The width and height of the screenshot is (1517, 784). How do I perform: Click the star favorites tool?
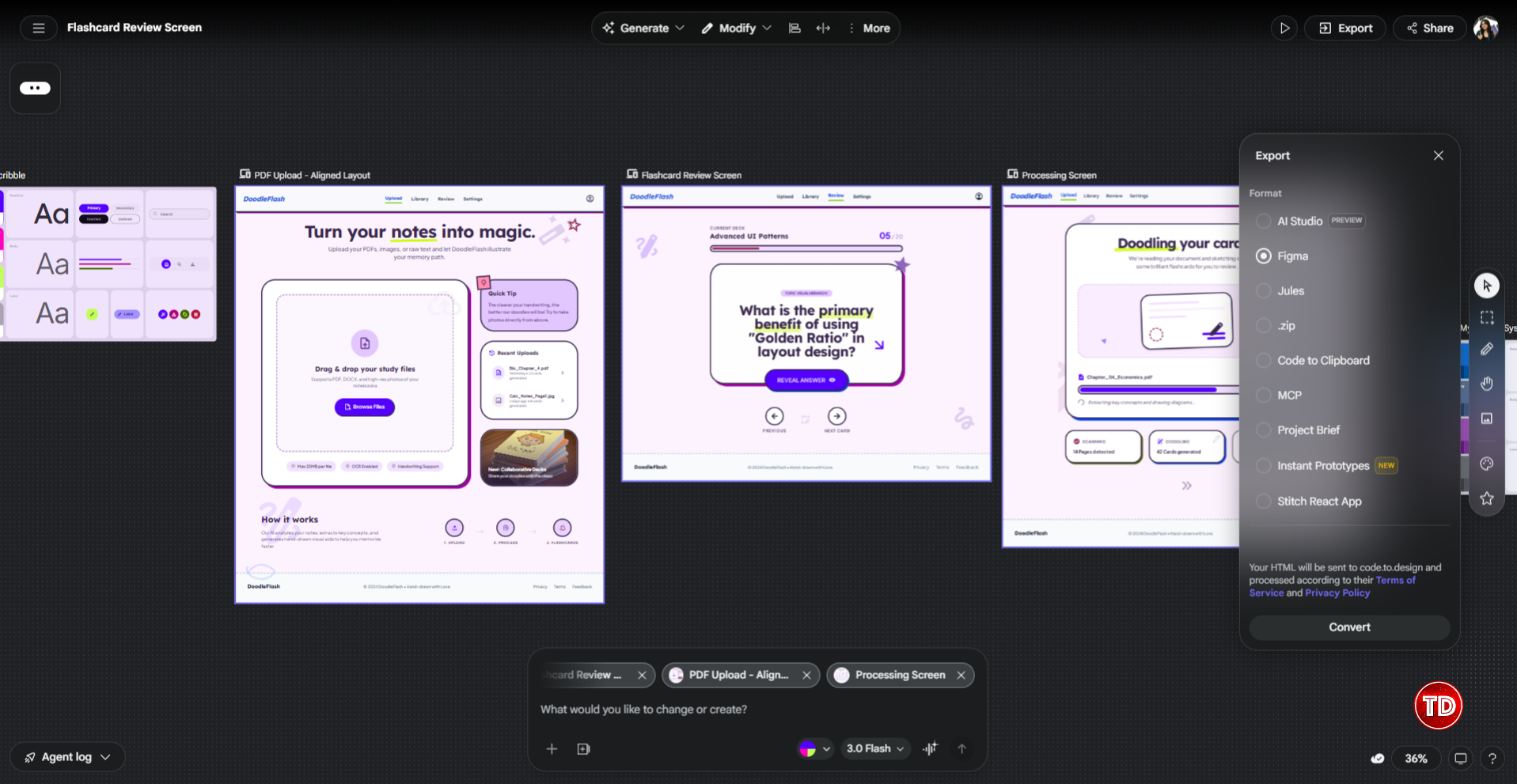(x=1486, y=498)
